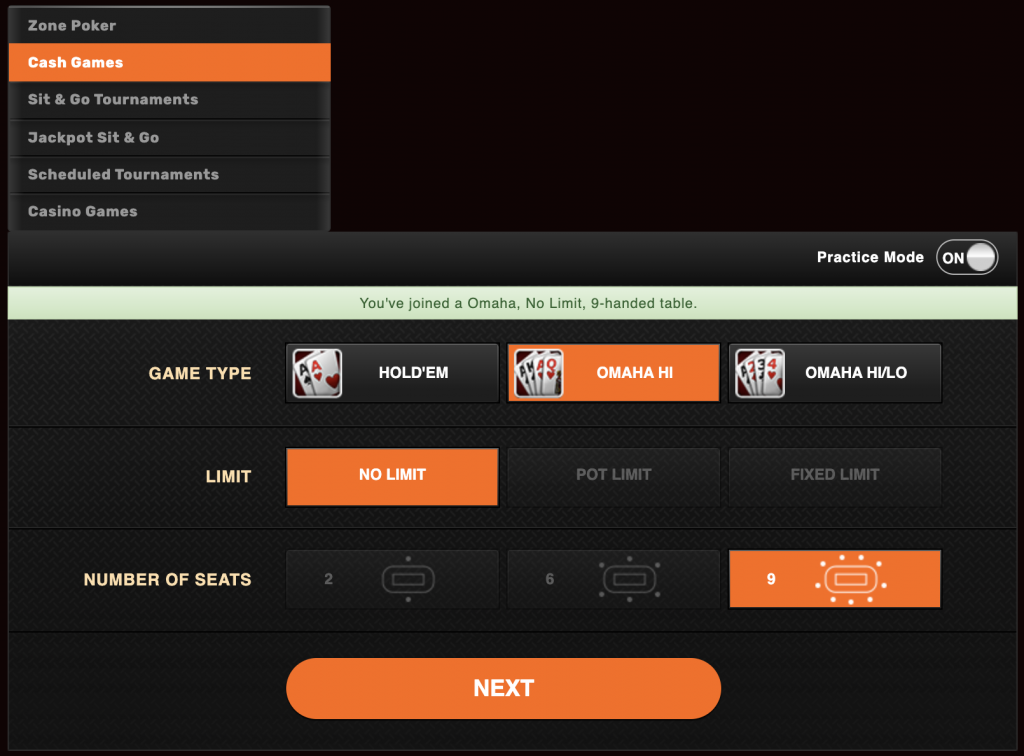Image resolution: width=1024 pixels, height=756 pixels.
Task: Open Casino Games from the menu
Action: pos(169,212)
